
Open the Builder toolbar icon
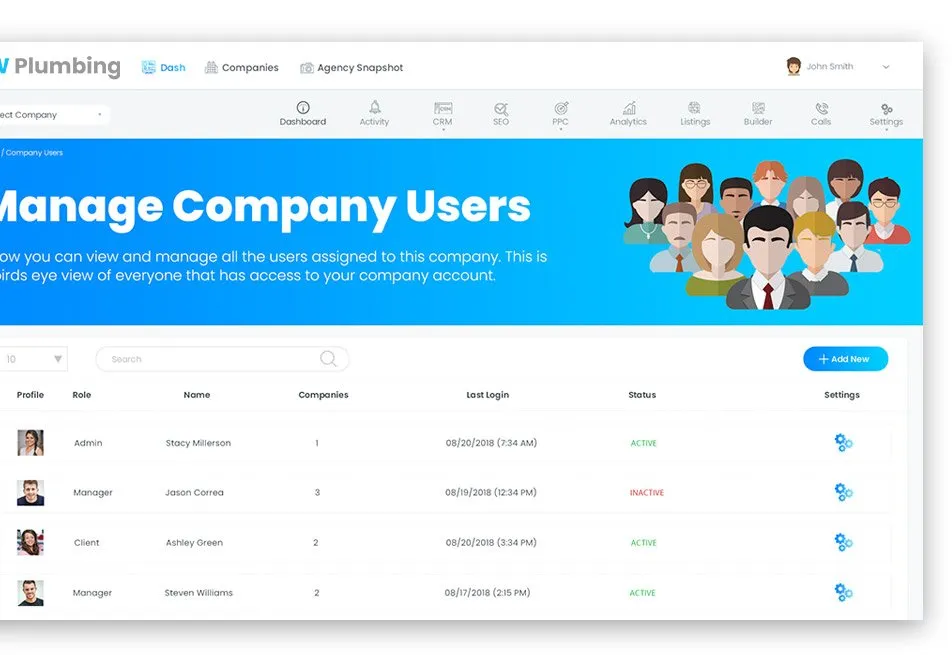click(758, 108)
